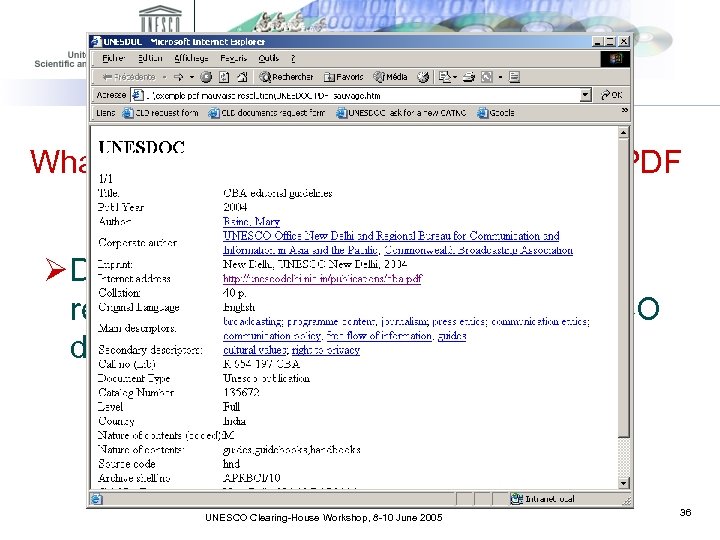The height and width of the screenshot is (540, 720).
Task: Open the Edit button dropdown arrow
Action: 501,77
